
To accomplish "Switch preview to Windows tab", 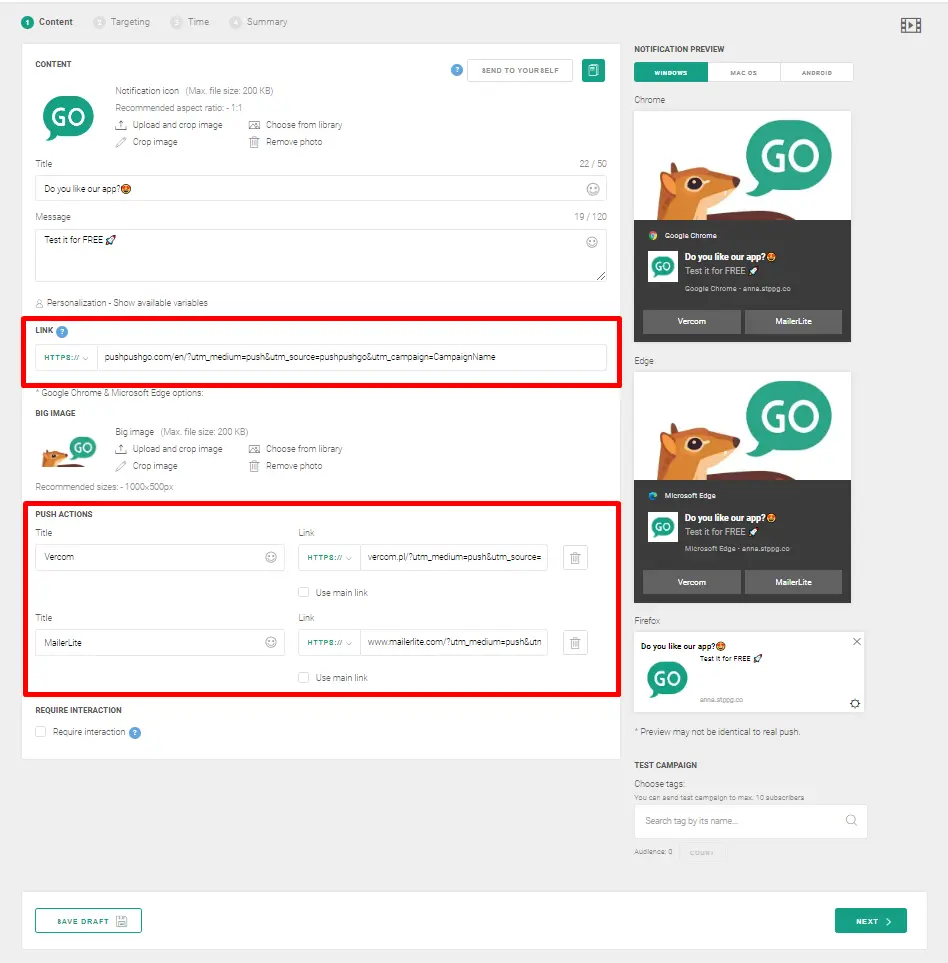I will pos(670,72).
